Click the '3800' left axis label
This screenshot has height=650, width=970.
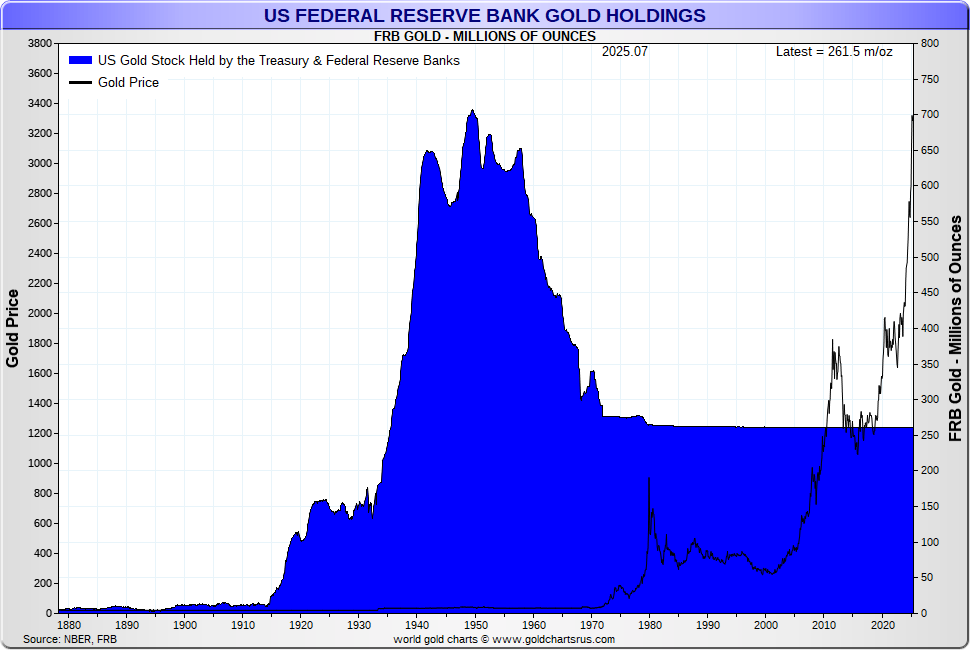(40, 43)
